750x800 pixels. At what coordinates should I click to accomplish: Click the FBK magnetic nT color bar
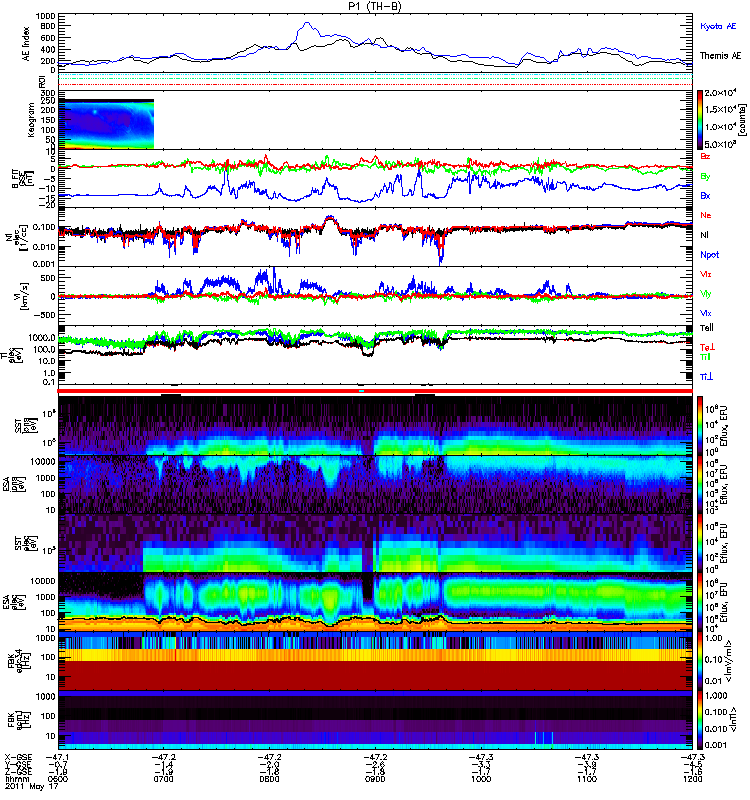pos(700,720)
